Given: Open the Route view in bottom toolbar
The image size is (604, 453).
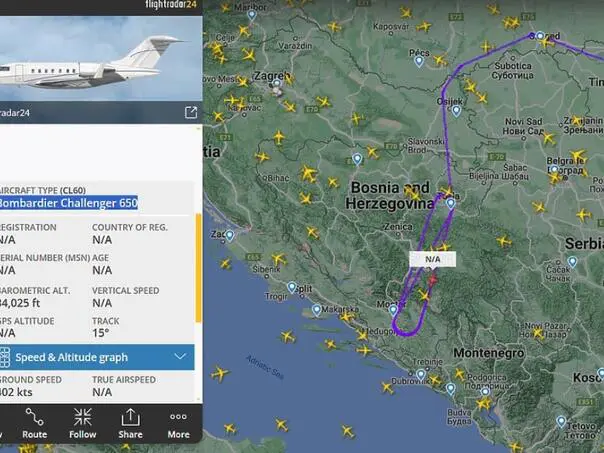Looking at the screenshot, I should [34, 424].
